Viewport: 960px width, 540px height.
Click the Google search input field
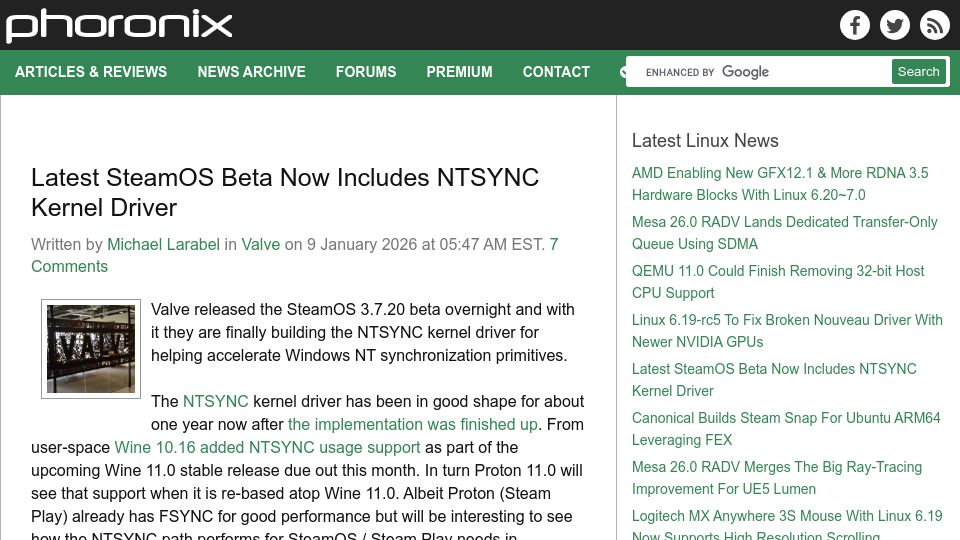point(761,72)
